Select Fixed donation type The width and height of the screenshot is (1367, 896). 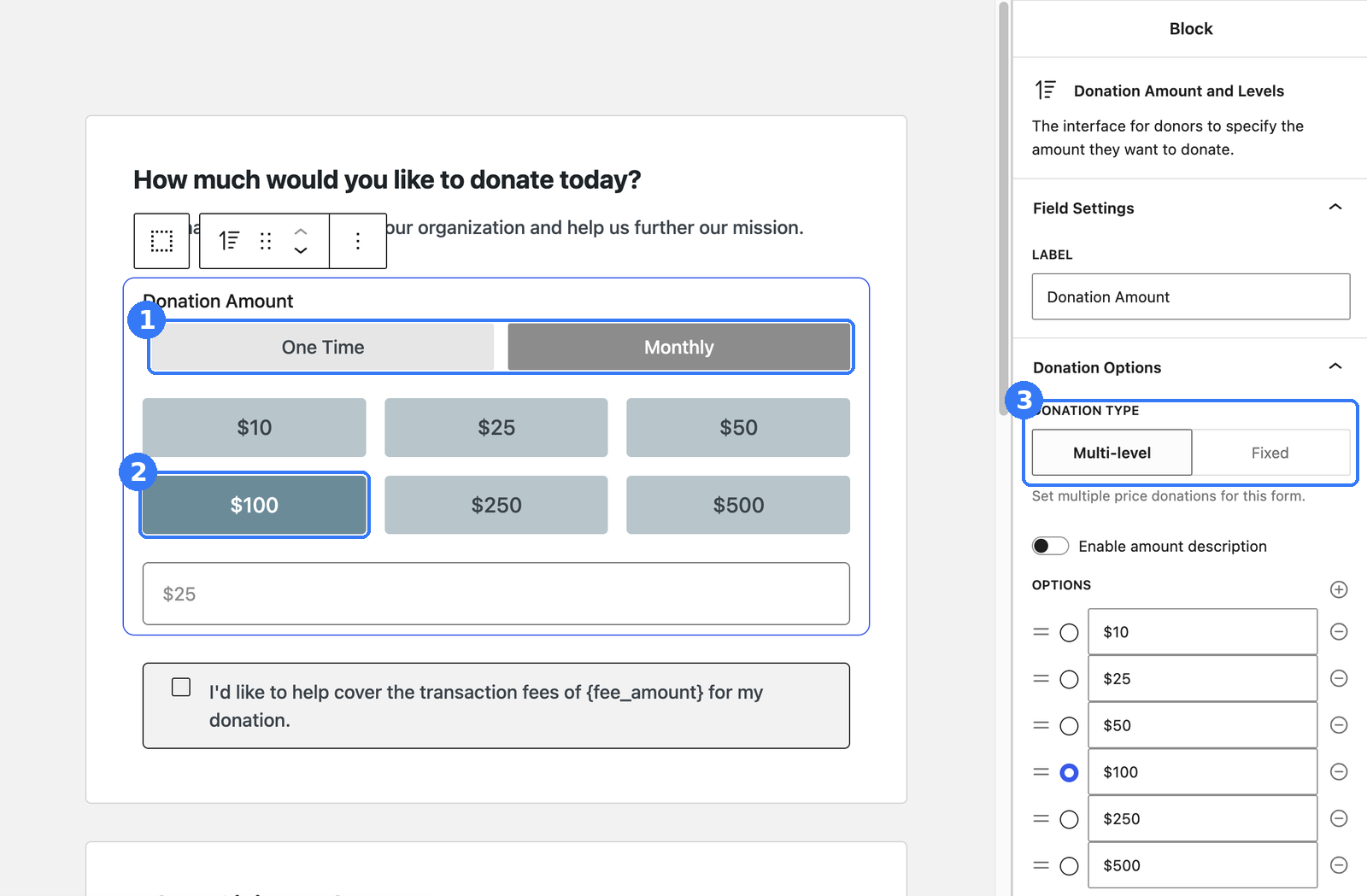click(x=1270, y=453)
